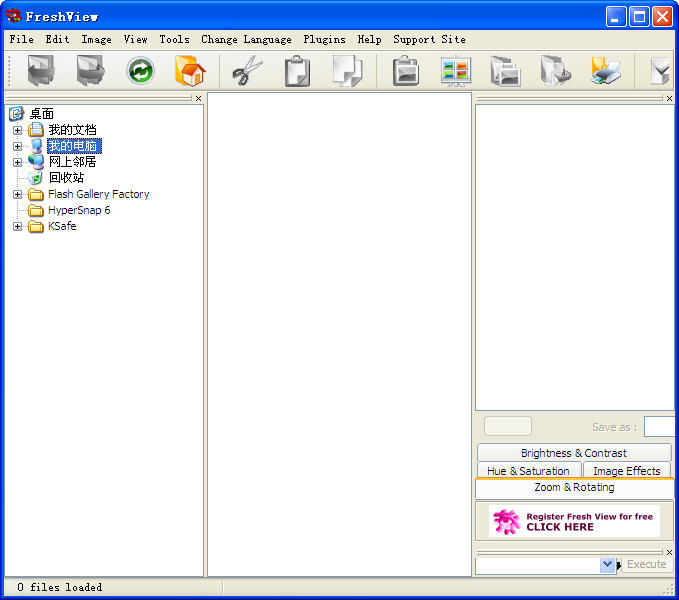Screen dimensions: 679x600
Task: Go to the Home folder icon
Action: (x=189, y=71)
